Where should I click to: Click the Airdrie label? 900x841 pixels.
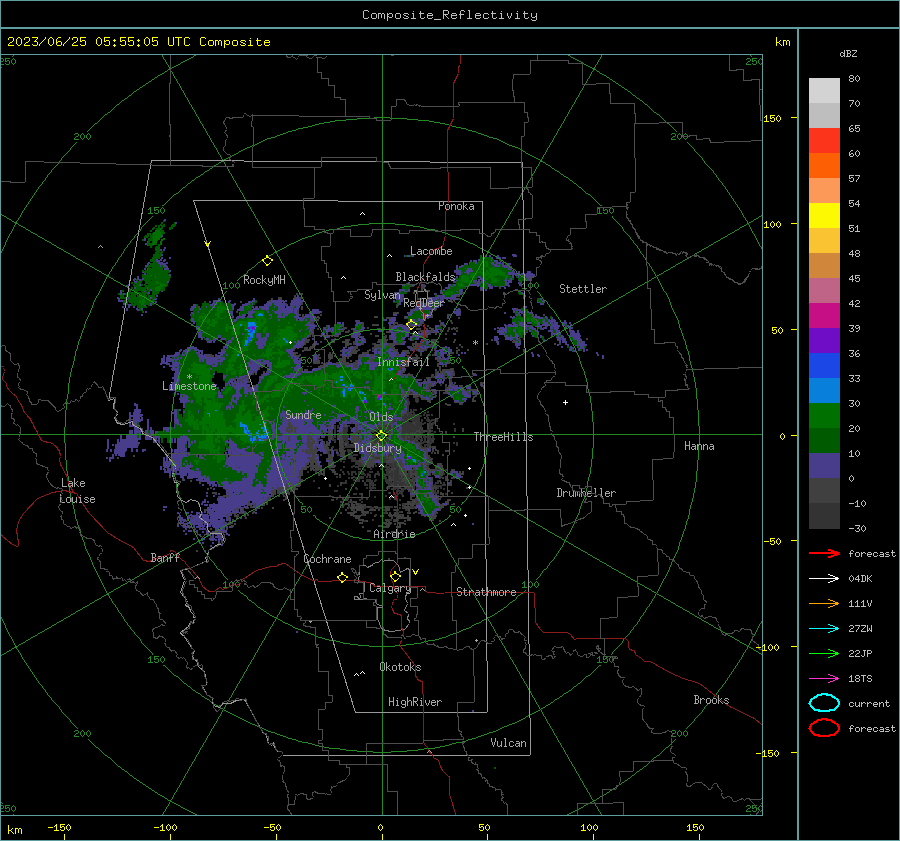click(394, 534)
